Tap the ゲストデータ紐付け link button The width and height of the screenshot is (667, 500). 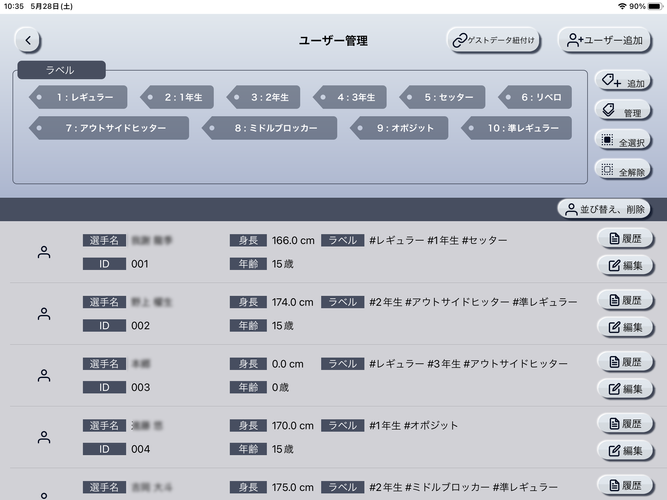[494, 41]
